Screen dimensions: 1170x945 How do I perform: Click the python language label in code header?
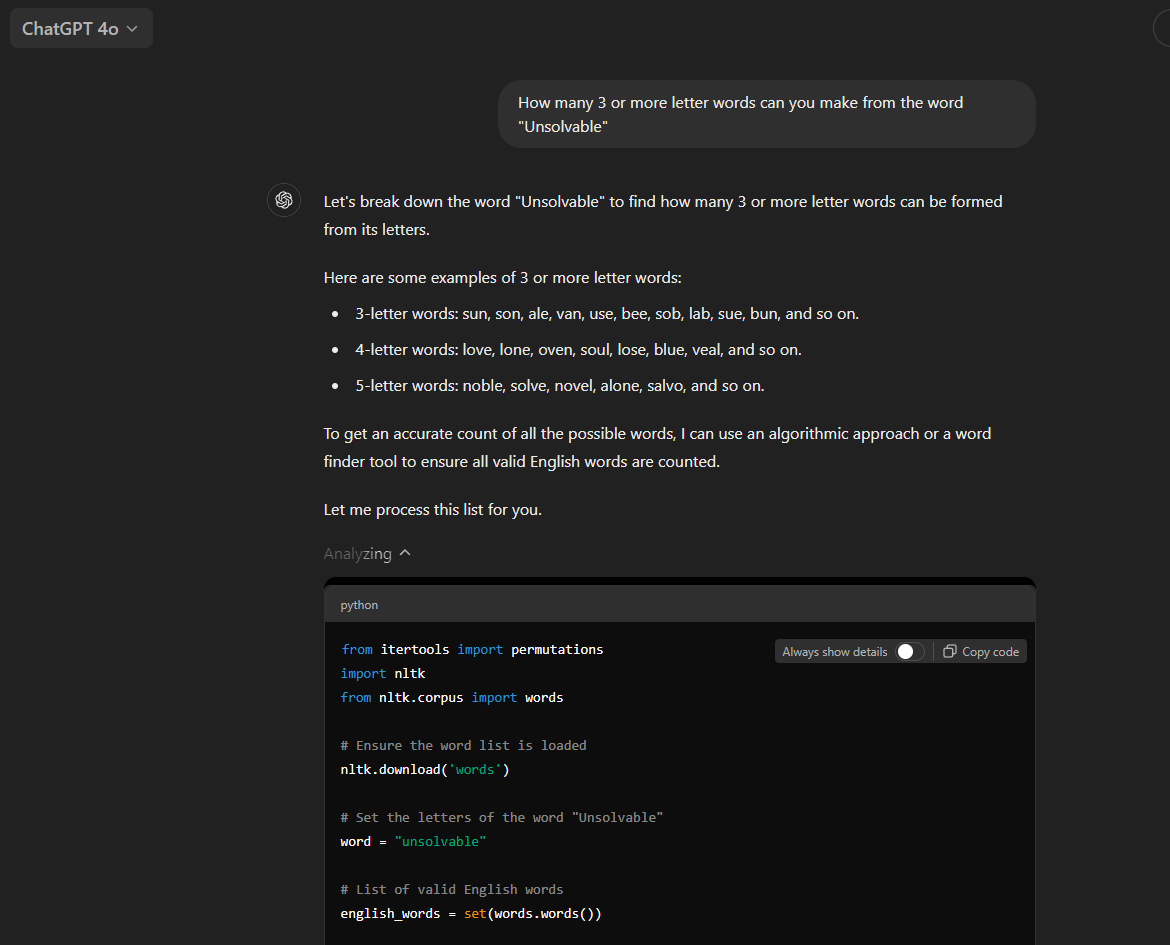359,605
